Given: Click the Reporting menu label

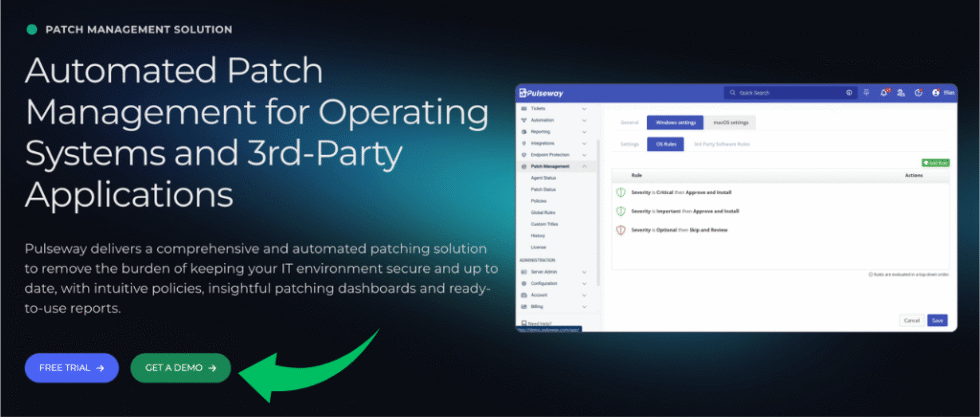Looking at the screenshot, I should 541,132.
